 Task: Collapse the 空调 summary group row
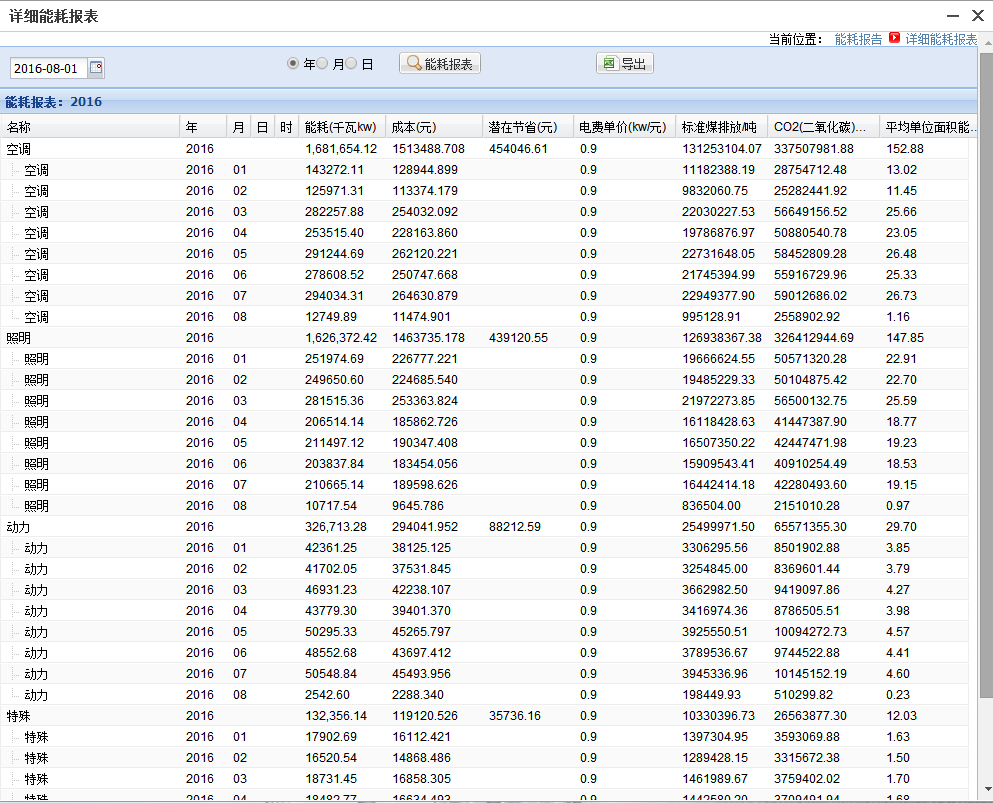coord(18,149)
